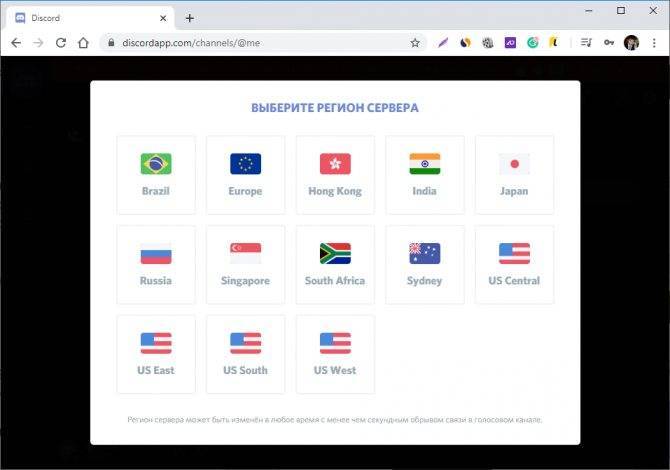Pick the Singapore region card

[245, 264]
